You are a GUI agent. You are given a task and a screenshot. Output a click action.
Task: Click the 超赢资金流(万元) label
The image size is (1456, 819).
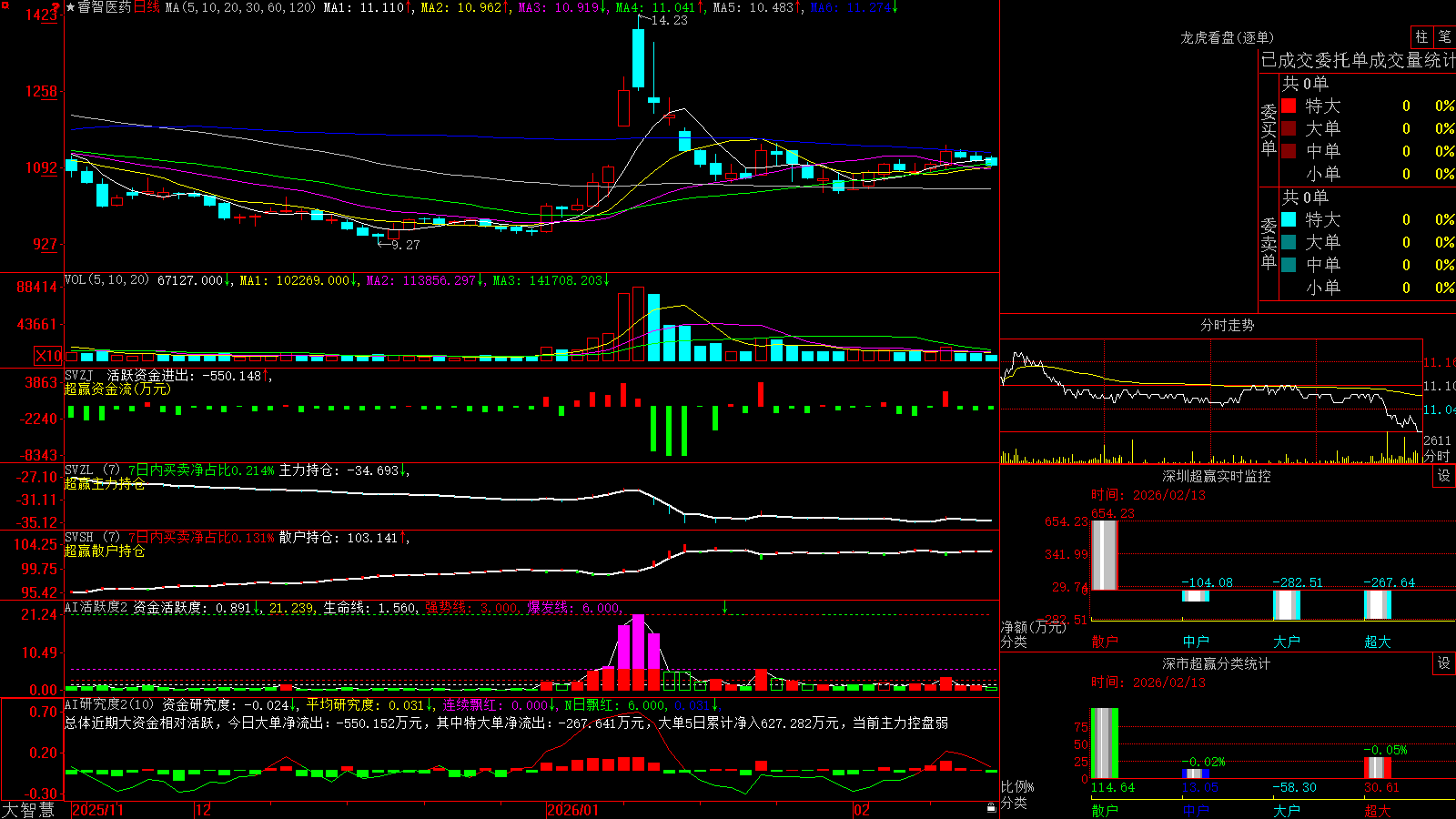click(117, 389)
